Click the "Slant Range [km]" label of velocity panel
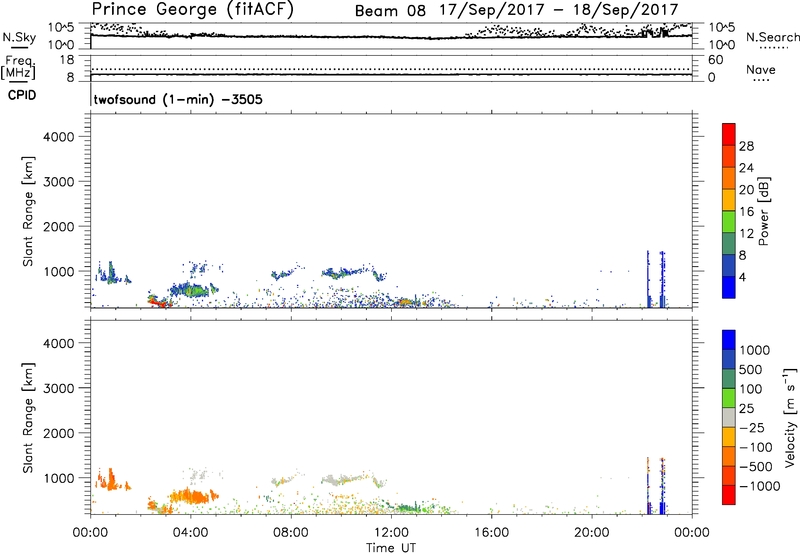Screen dimensions: 800x554 [28, 418]
